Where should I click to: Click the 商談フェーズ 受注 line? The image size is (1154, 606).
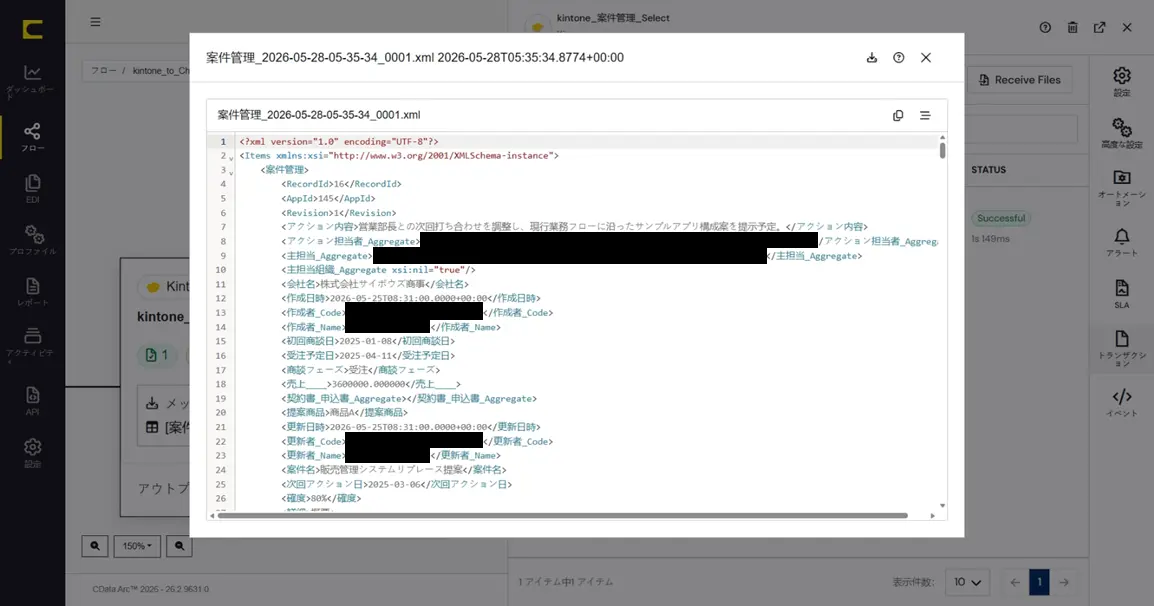tap(360, 370)
